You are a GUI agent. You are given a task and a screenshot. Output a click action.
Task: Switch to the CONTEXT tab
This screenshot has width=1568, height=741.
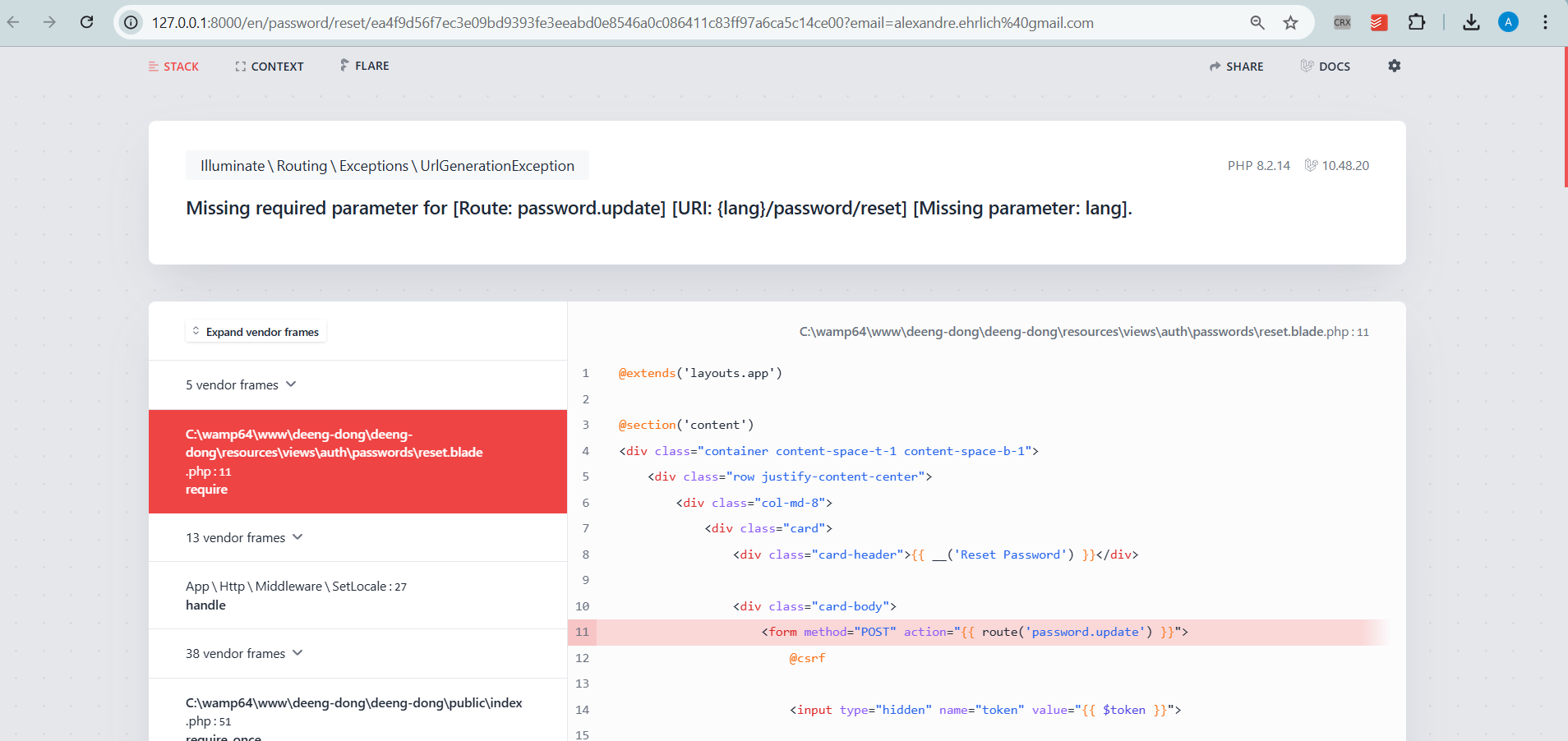269,67
